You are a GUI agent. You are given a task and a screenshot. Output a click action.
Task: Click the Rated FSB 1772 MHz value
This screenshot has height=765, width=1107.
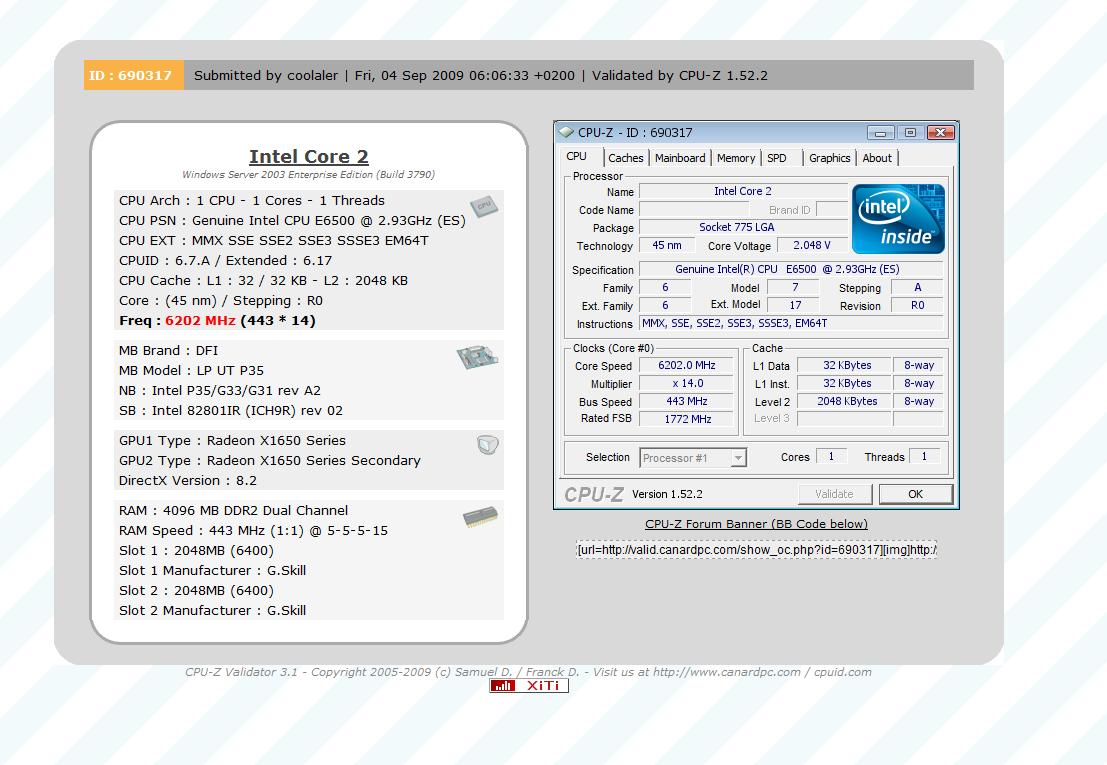click(x=687, y=419)
